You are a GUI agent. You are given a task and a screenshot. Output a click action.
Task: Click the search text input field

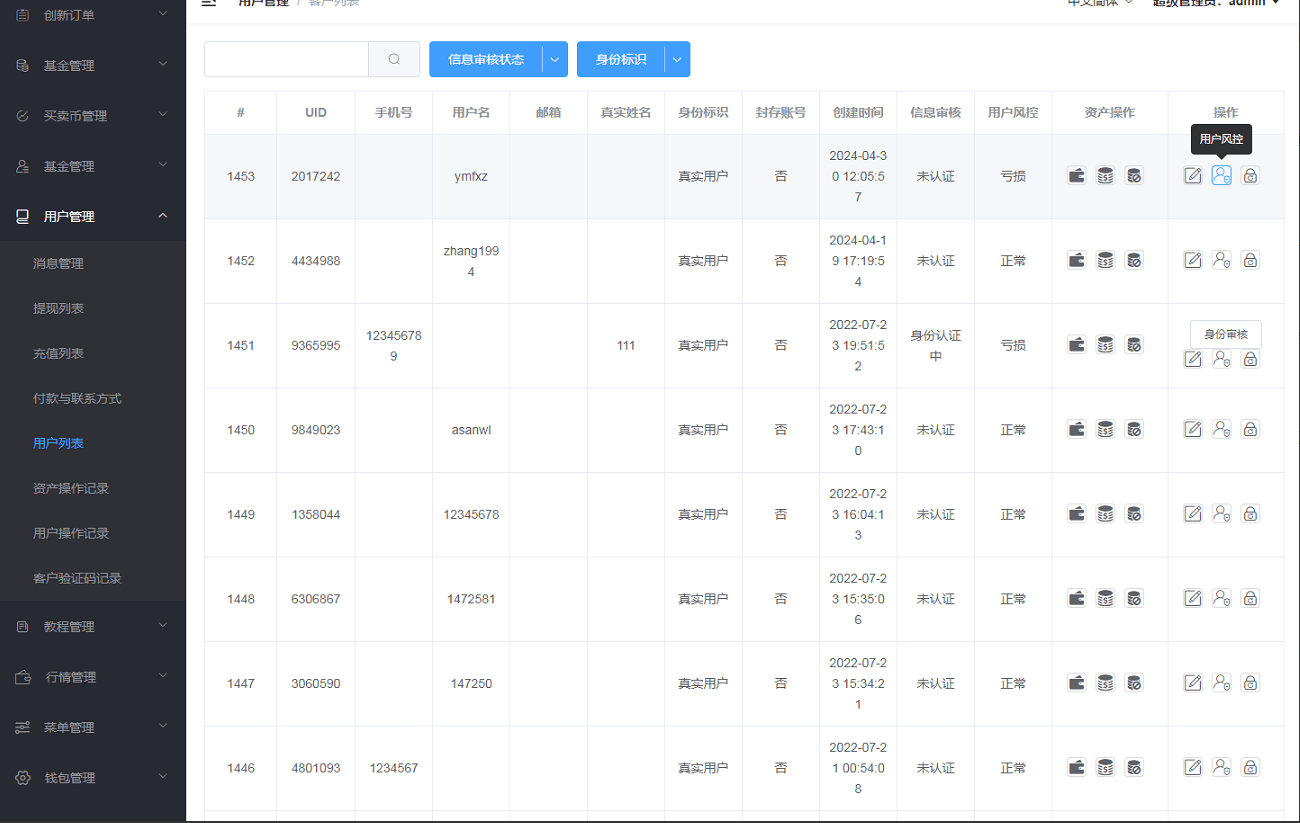tap(286, 59)
